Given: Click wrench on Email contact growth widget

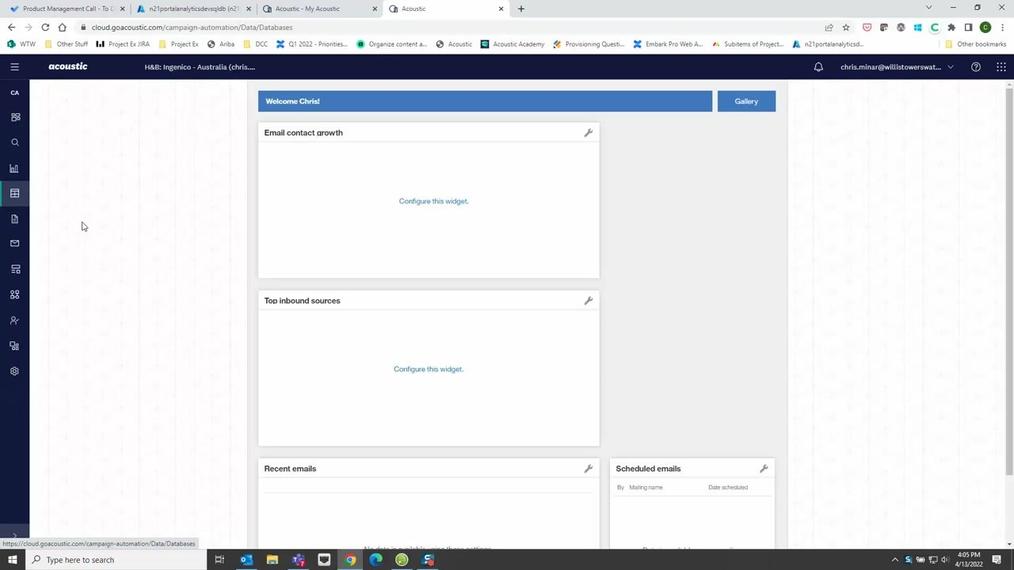Looking at the screenshot, I should point(588,133).
